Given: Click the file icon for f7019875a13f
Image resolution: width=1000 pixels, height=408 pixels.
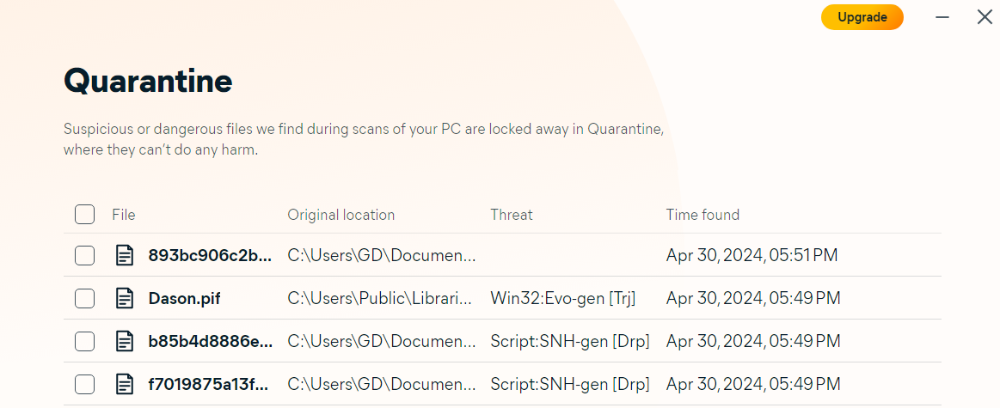Looking at the screenshot, I should pos(124,384).
